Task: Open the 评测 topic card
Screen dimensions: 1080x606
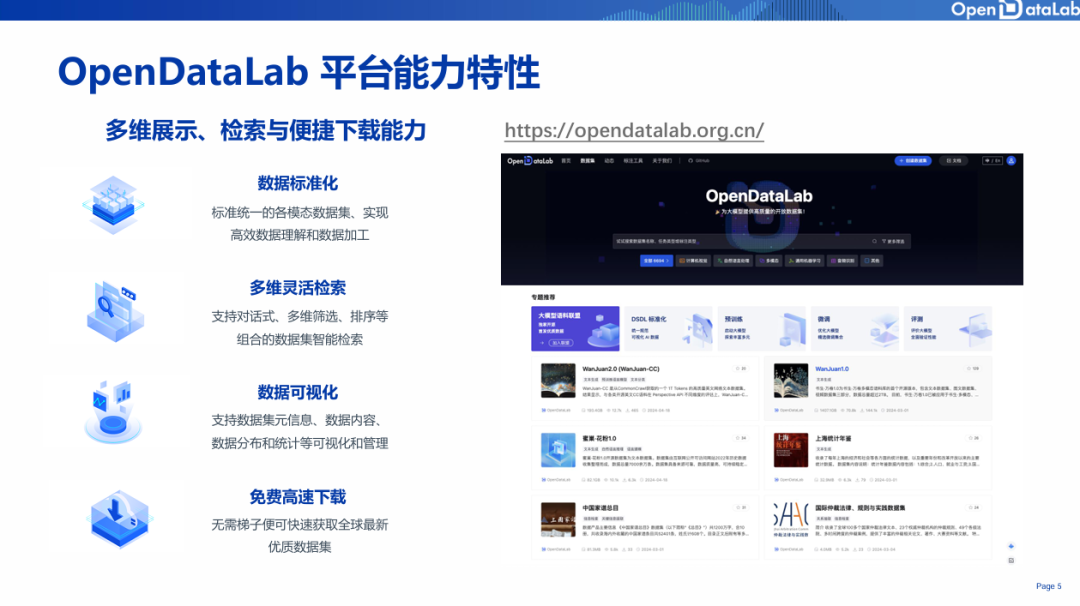Action: (948, 328)
